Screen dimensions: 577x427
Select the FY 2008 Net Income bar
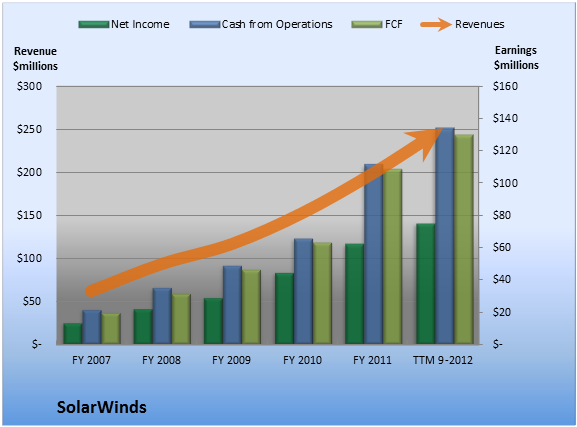143,327
